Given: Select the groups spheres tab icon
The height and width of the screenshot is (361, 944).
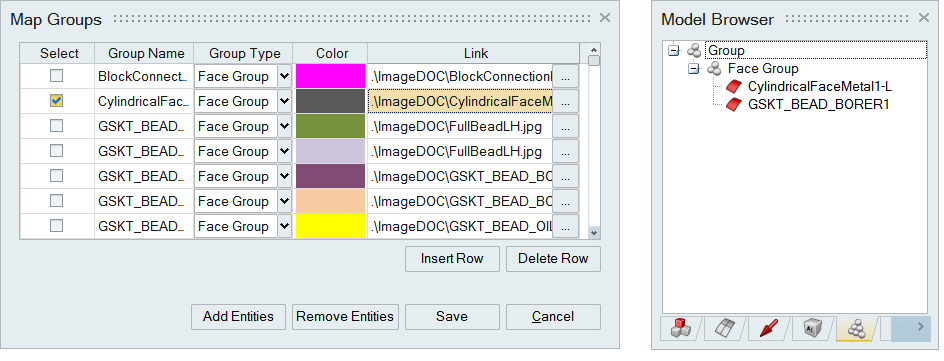Looking at the screenshot, I should click(856, 329).
